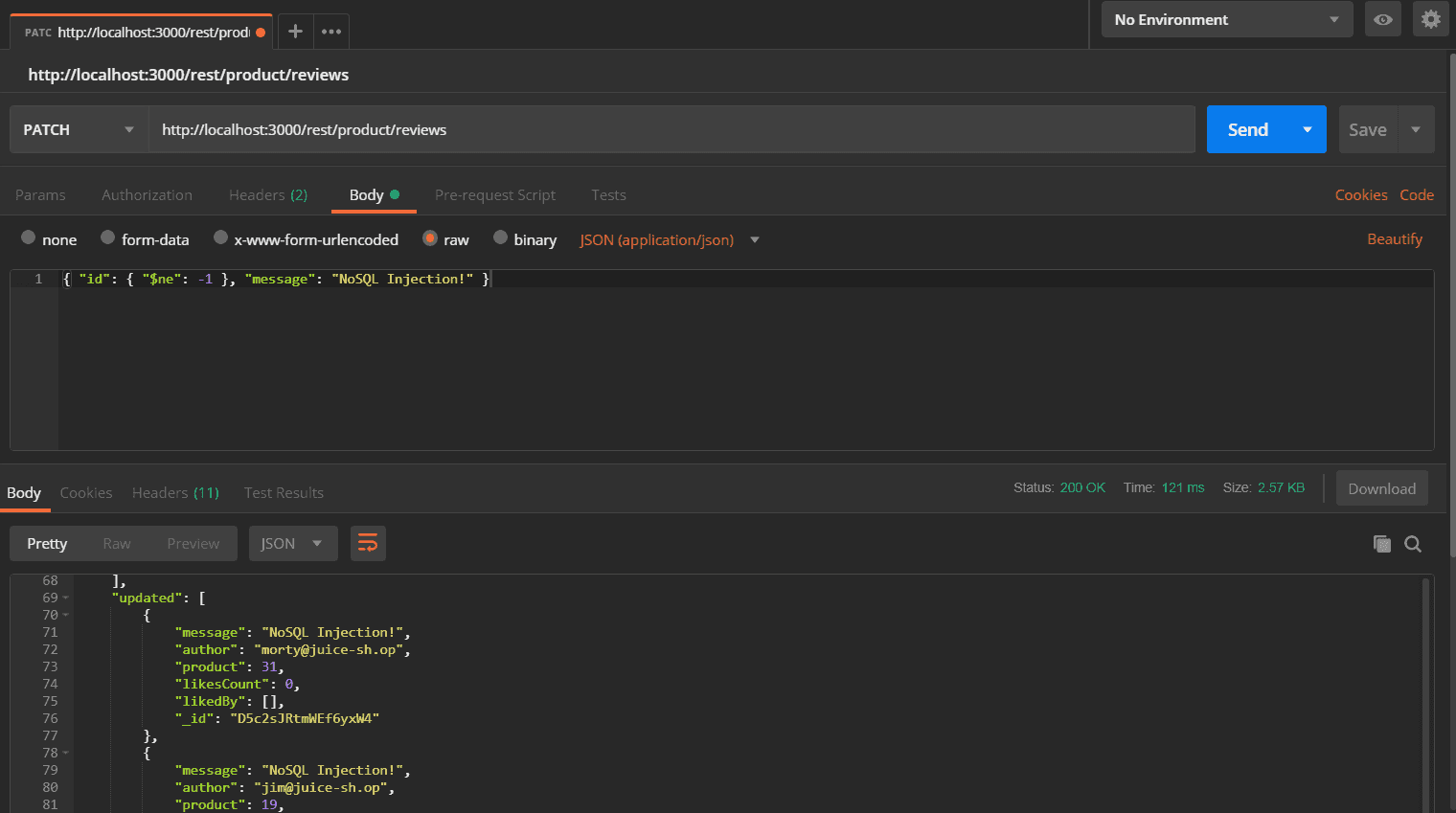Click the unsaved orange dot on request tab
1456x813 pixels.
261,33
